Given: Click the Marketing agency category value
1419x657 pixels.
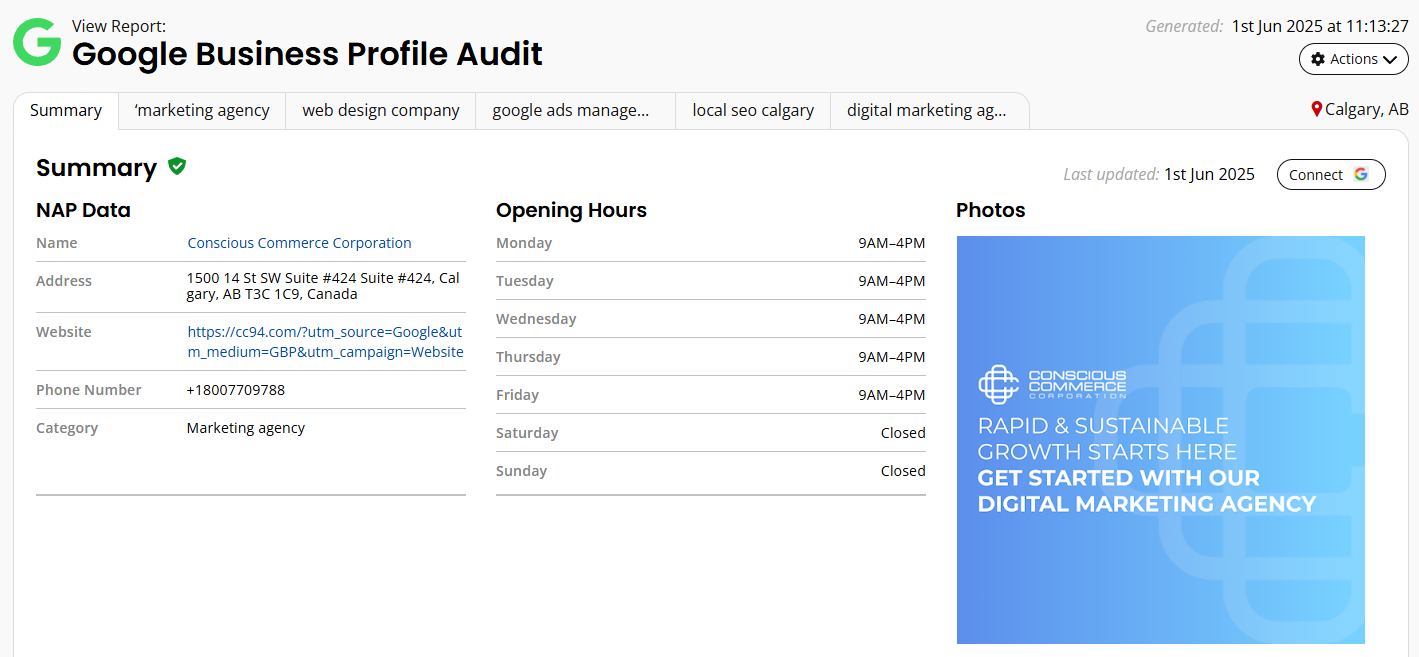Looking at the screenshot, I should click(x=246, y=428).
